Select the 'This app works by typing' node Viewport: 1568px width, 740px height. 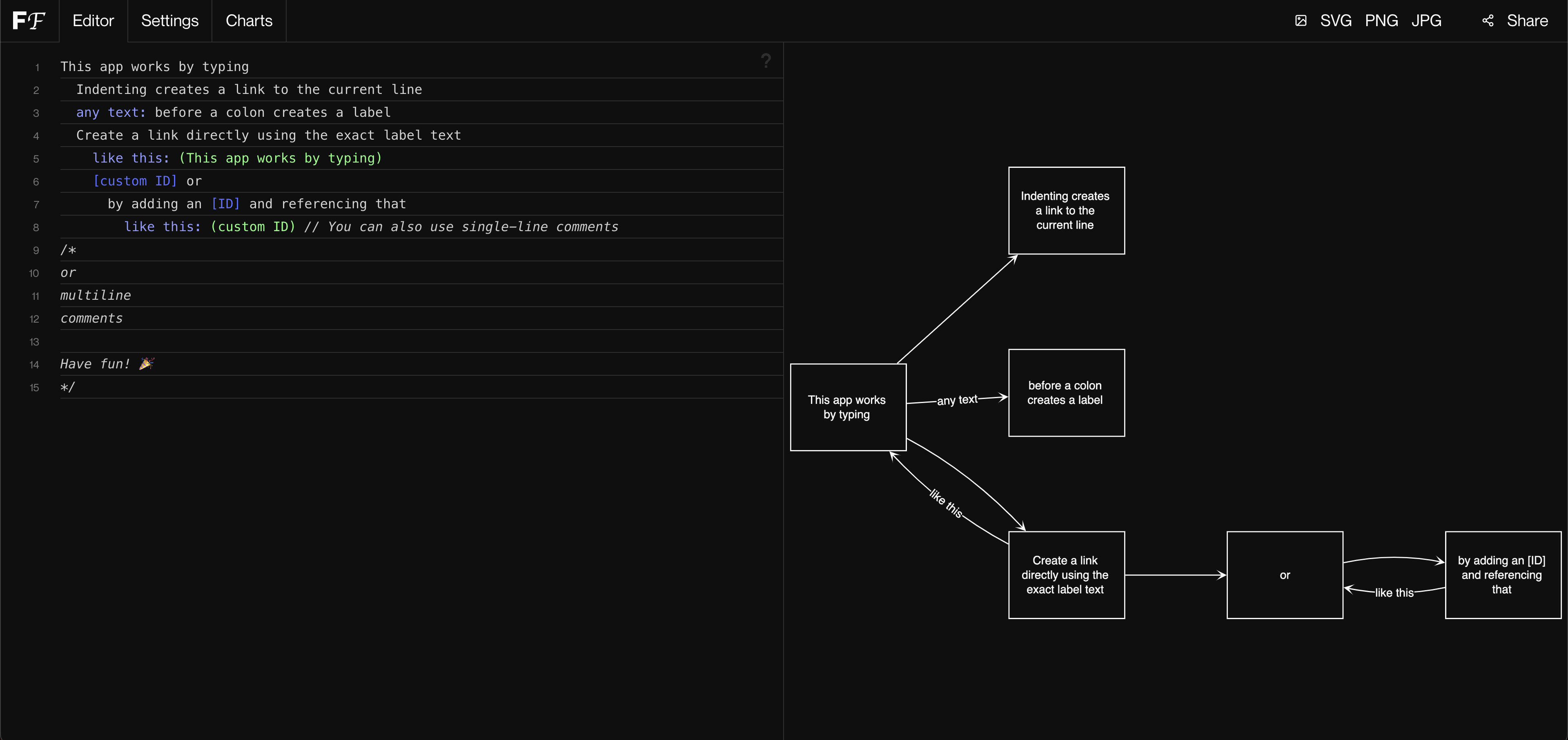(x=847, y=407)
